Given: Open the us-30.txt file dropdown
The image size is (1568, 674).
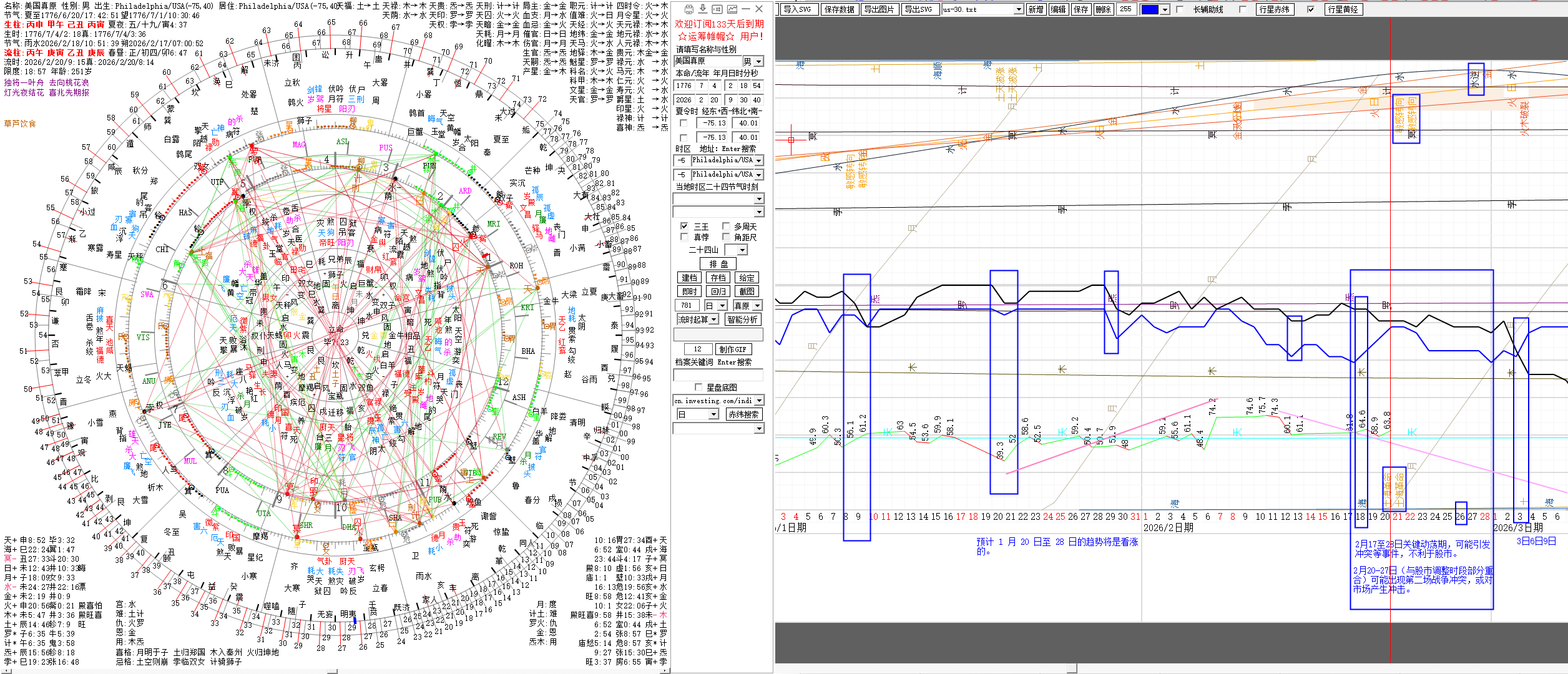Looking at the screenshot, I should 1019,9.
